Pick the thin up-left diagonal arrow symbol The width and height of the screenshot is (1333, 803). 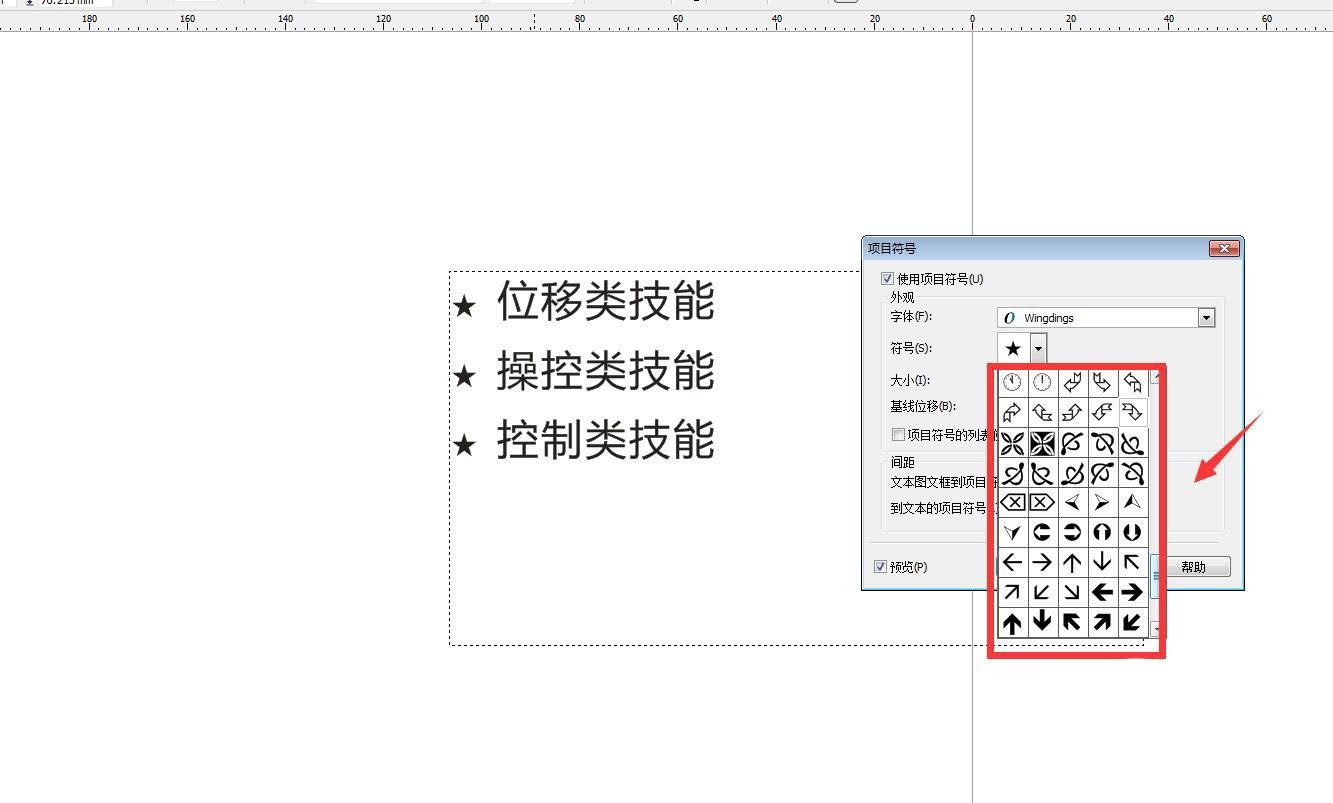(x=1132, y=562)
